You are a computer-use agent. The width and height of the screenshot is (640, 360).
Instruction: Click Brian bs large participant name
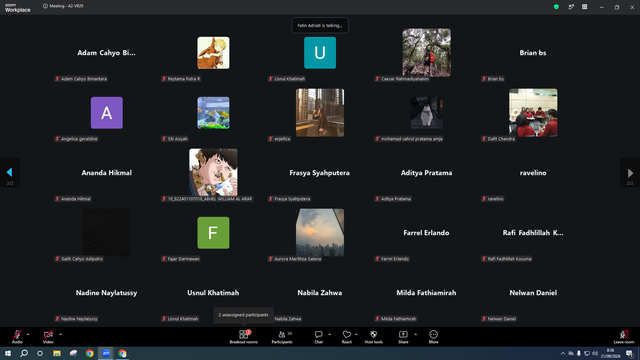533,53
